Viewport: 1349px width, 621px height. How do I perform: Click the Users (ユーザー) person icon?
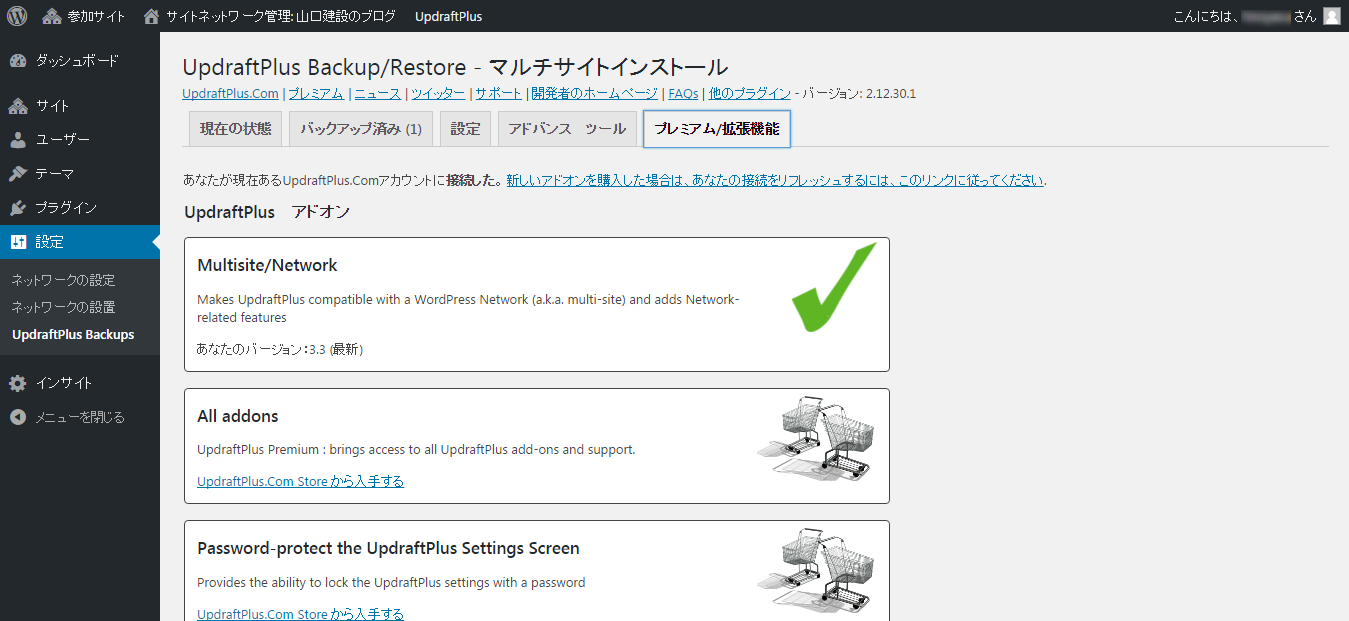[18, 140]
